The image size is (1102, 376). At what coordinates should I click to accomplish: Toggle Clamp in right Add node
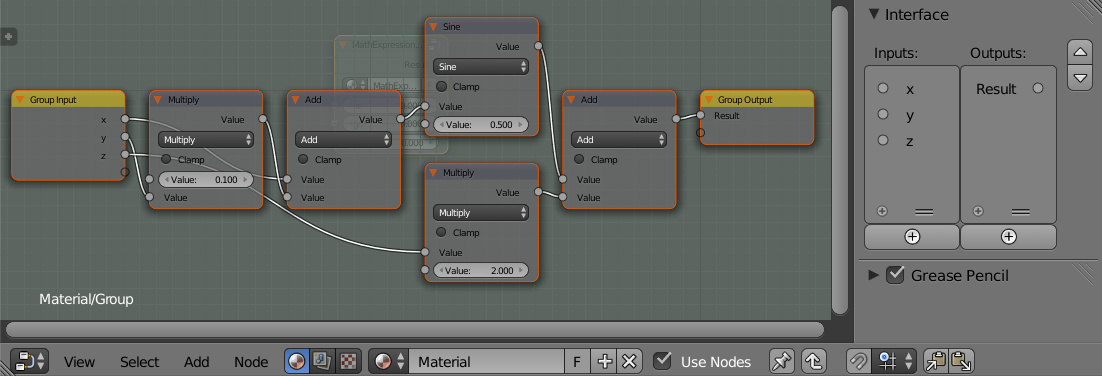click(580, 160)
